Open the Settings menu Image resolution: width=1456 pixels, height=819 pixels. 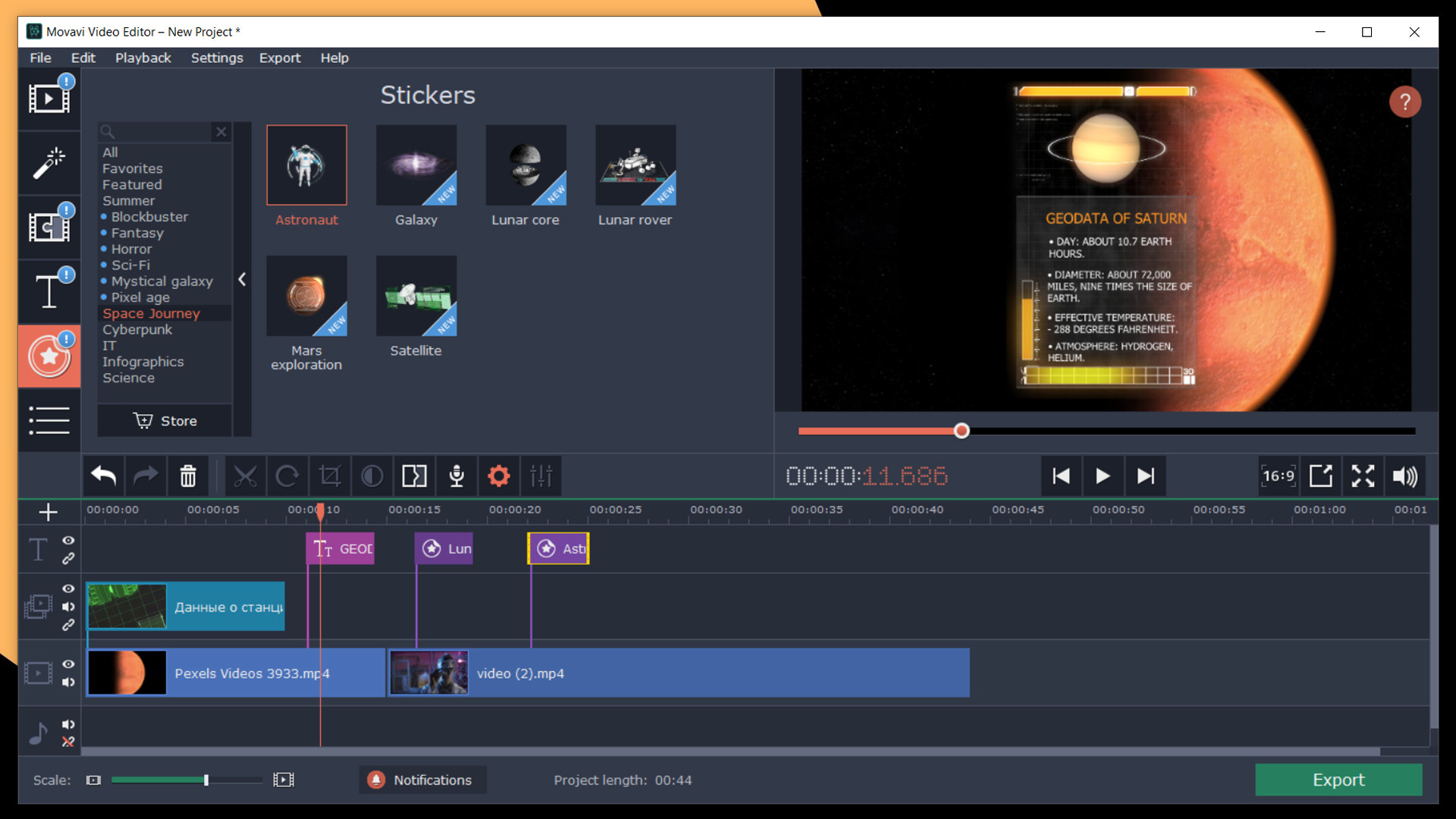point(217,58)
